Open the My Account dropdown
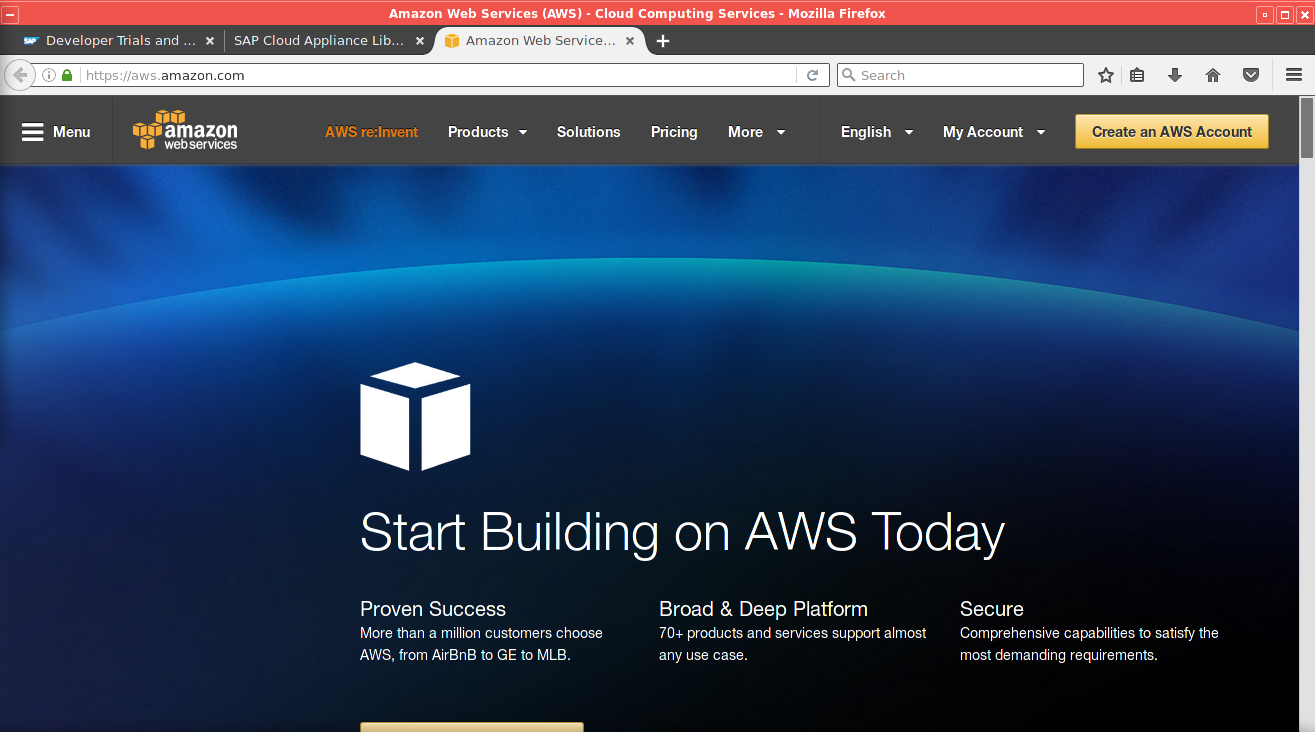The image size is (1315, 732). (994, 132)
